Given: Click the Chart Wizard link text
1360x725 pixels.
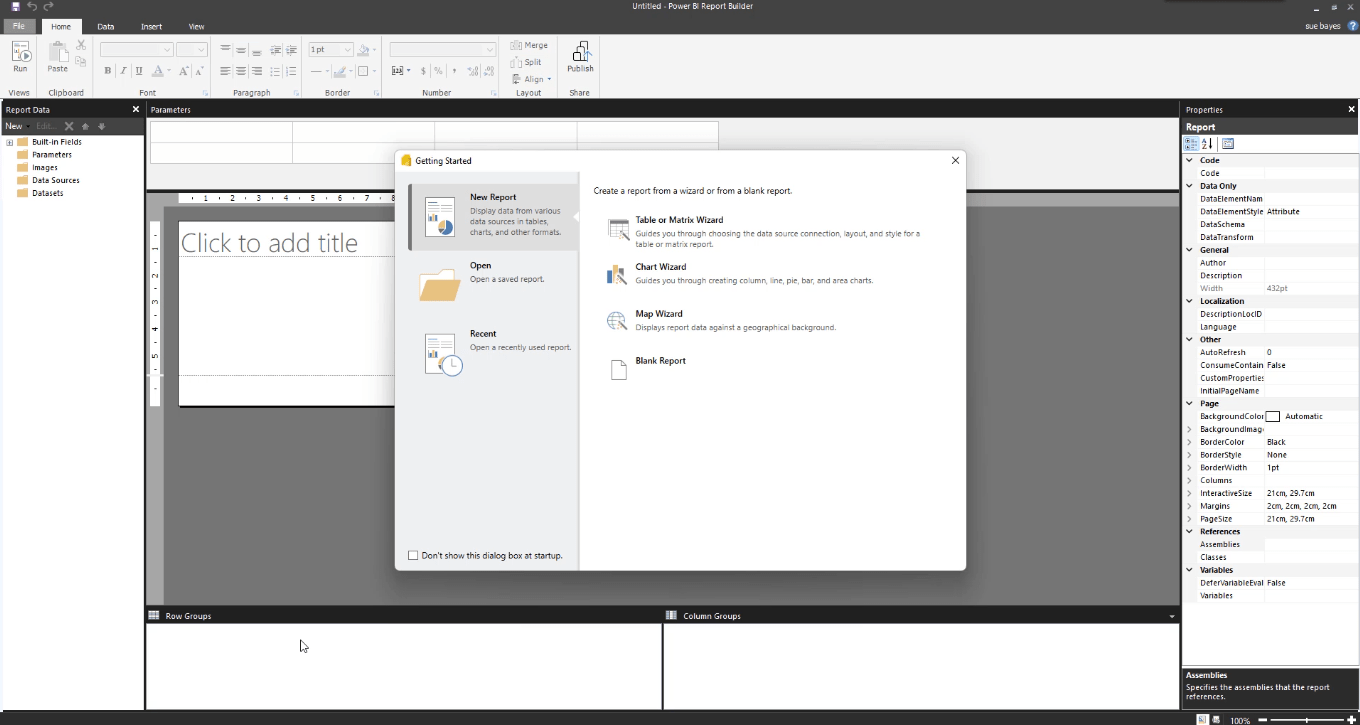Looking at the screenshot, I should (660, 267).
